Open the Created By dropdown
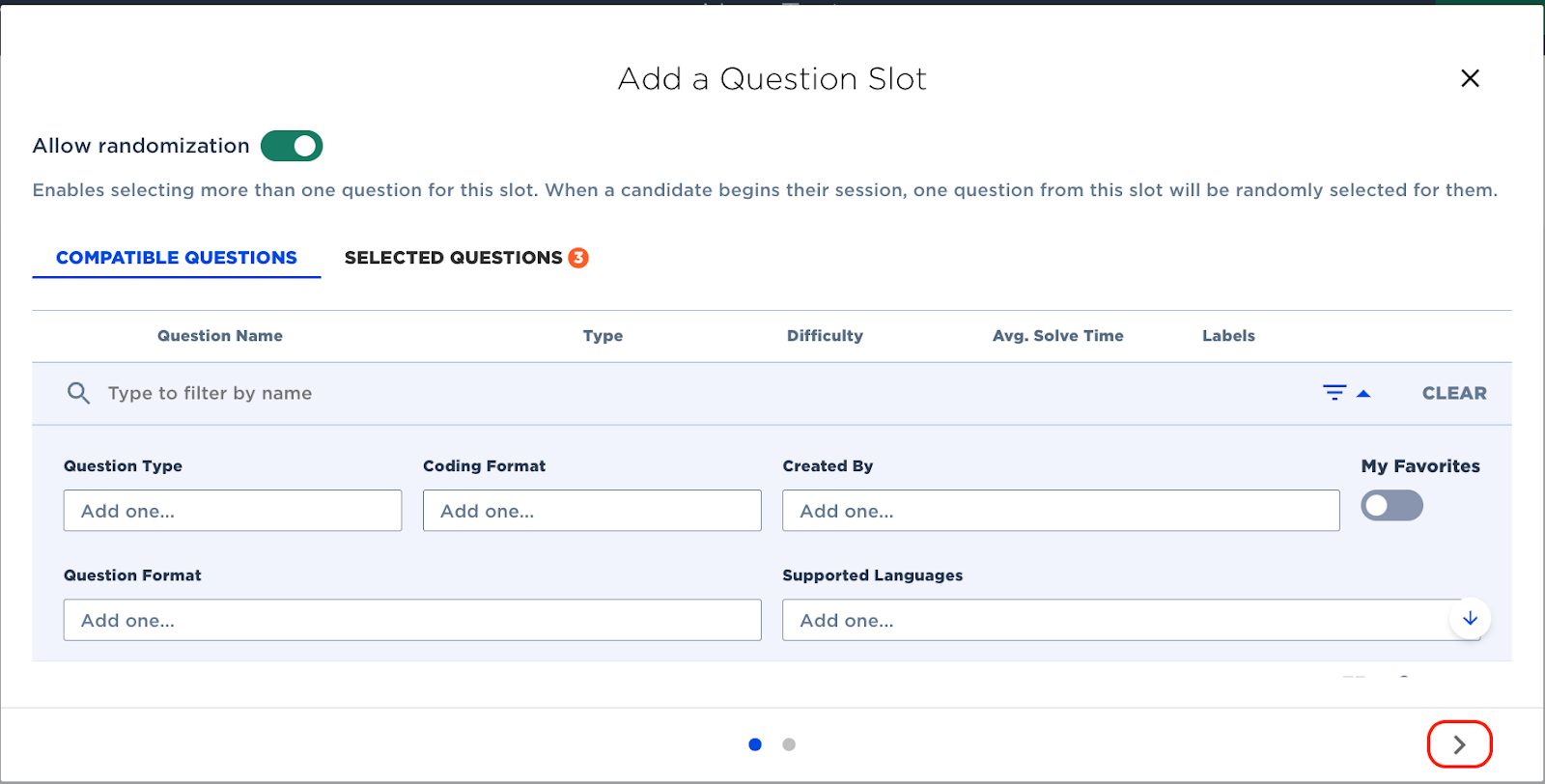The width and height of the screenshot is (1545, 784). pos(1061,511)
